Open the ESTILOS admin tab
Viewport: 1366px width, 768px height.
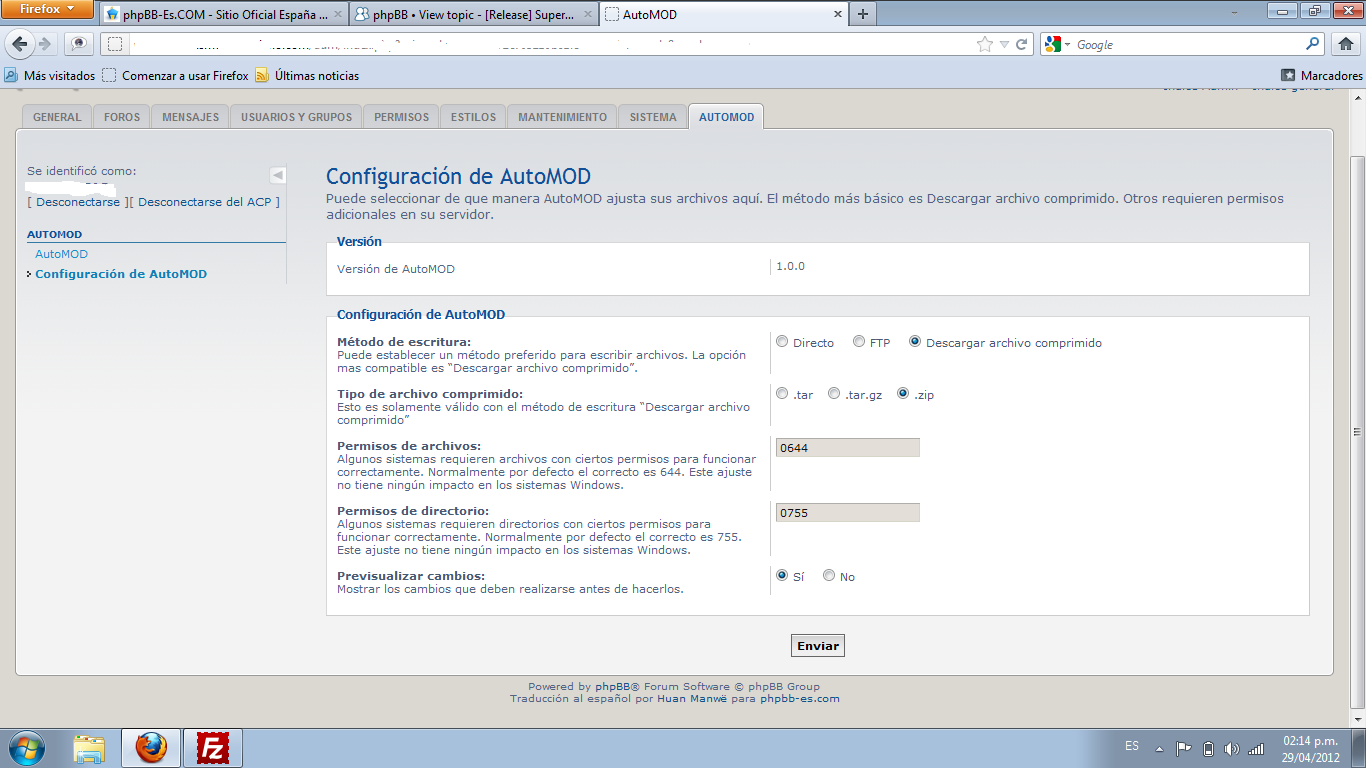pos(473,117)
